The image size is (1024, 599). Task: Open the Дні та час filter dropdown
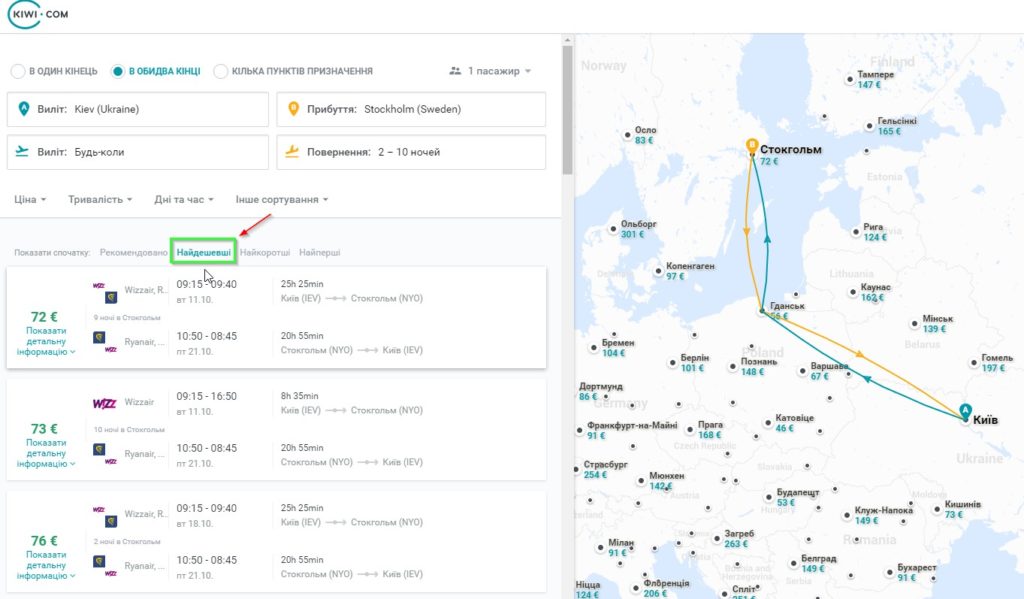pos(184,199)
